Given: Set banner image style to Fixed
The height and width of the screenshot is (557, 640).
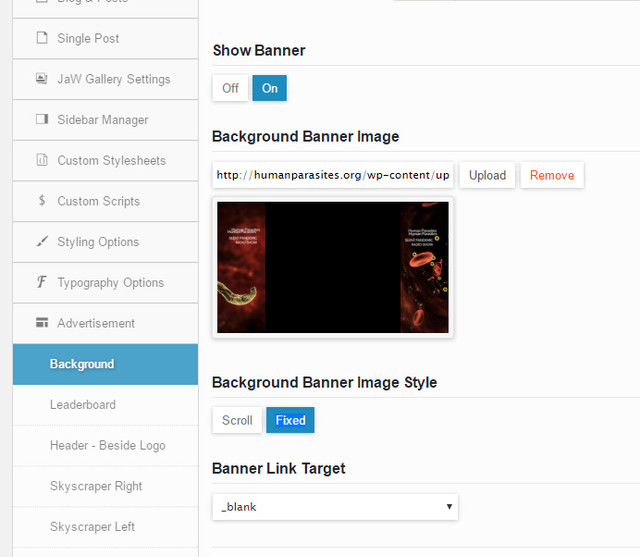Looking at the screenshot, I should click(x=290, y=420).
